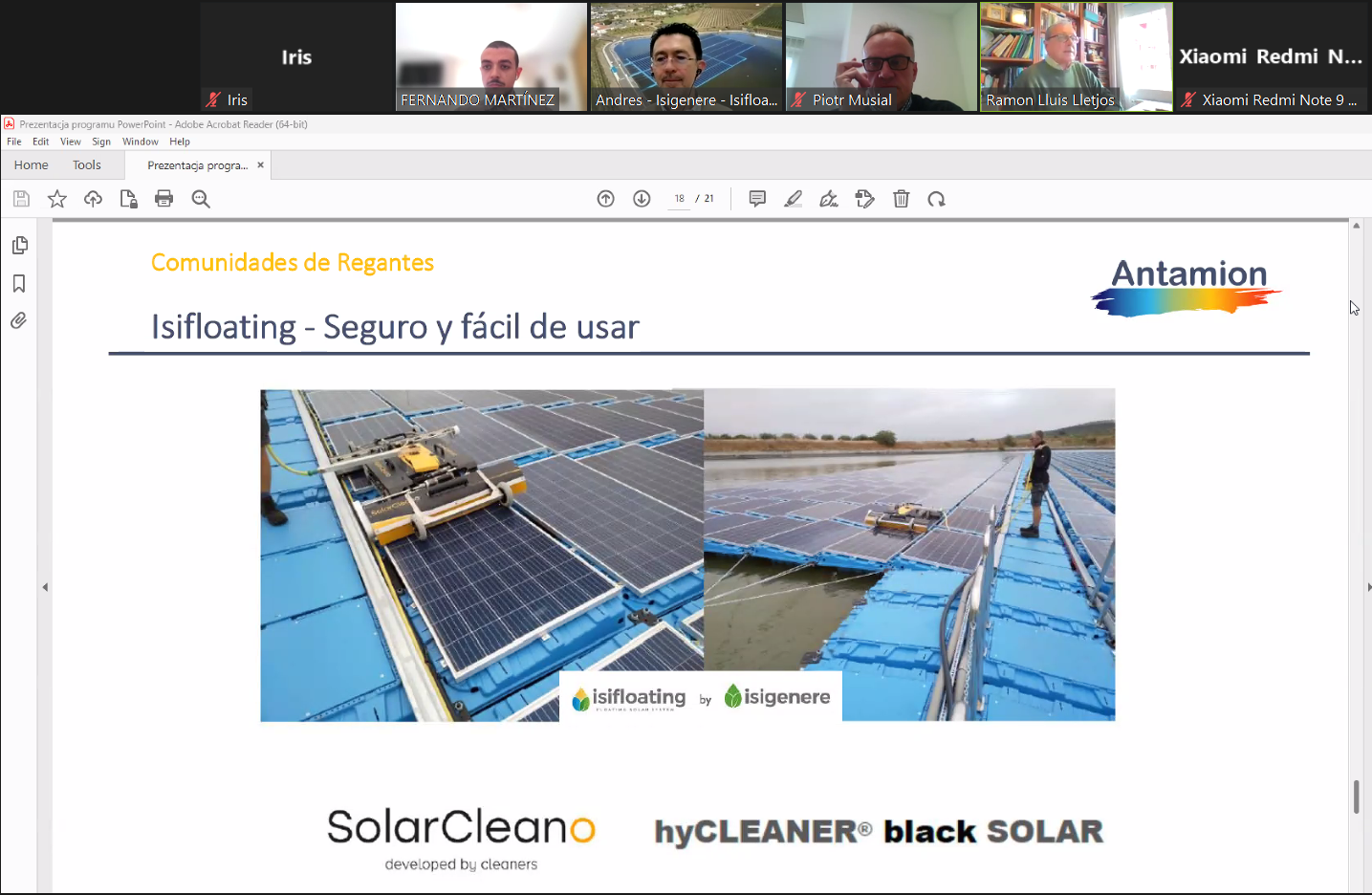Click the Adobe Acrobat title bar icon

9,123
